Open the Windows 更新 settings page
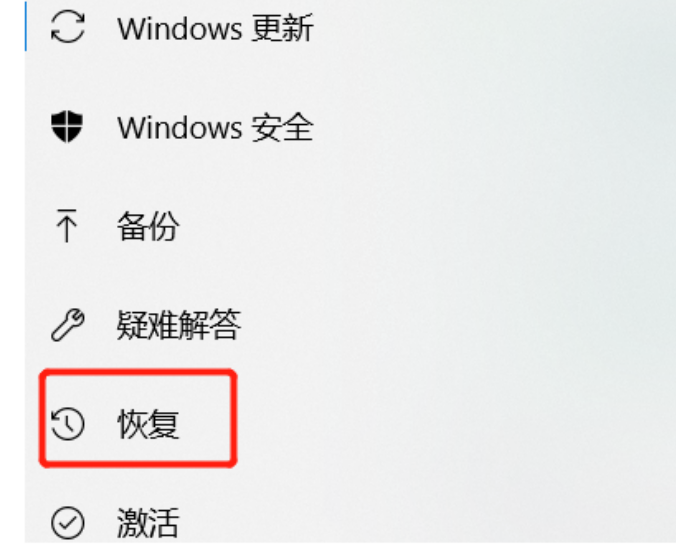 tap(216, 28)
